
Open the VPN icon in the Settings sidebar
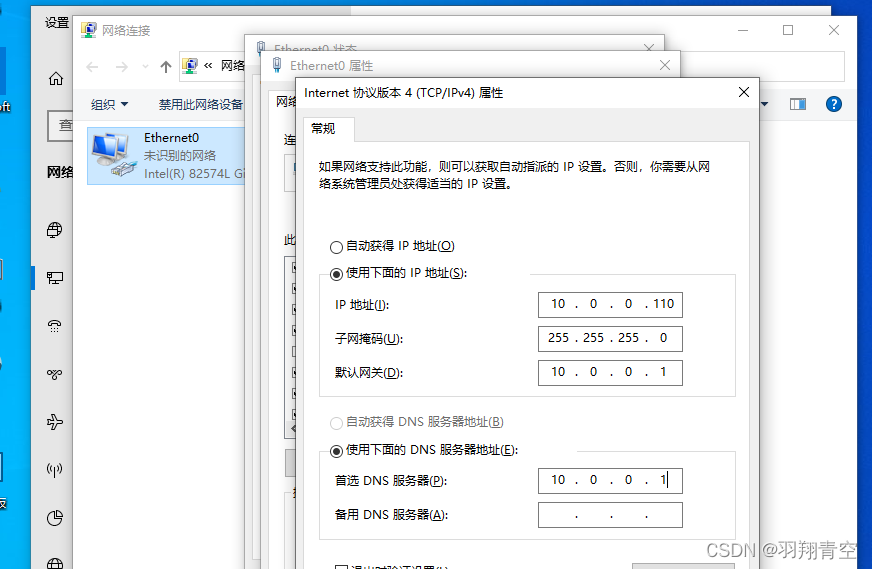(54, 374)
